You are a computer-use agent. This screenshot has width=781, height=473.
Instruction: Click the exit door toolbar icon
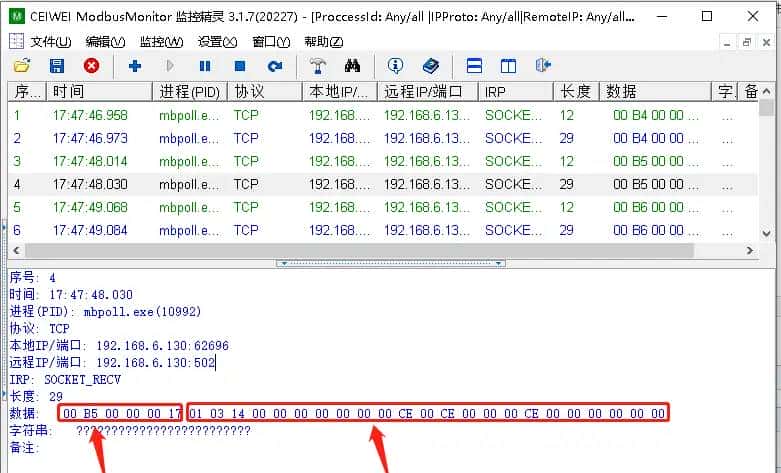pyautogui.click(x=543, y=66)
